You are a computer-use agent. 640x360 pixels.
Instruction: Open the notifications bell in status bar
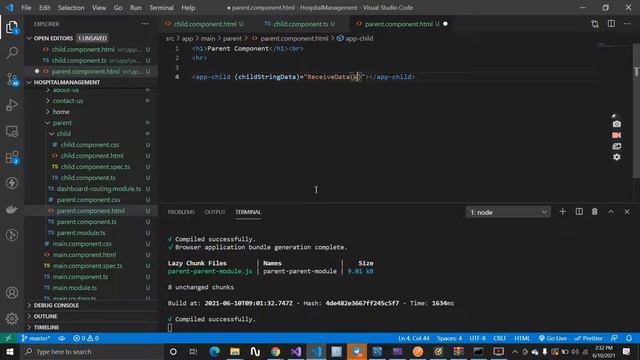(x=629, y=338)
